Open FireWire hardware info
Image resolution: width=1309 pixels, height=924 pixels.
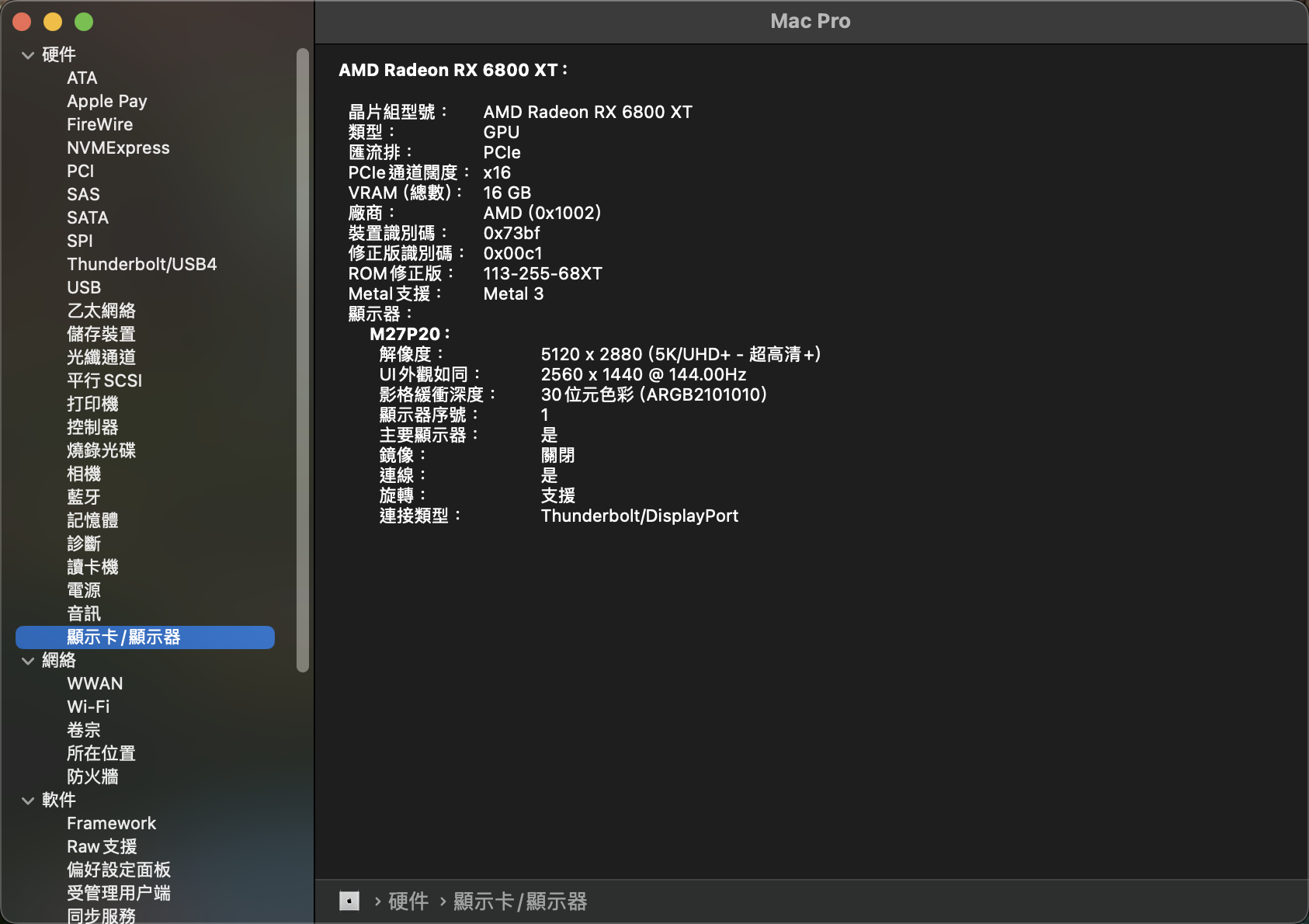coord(99,125)
